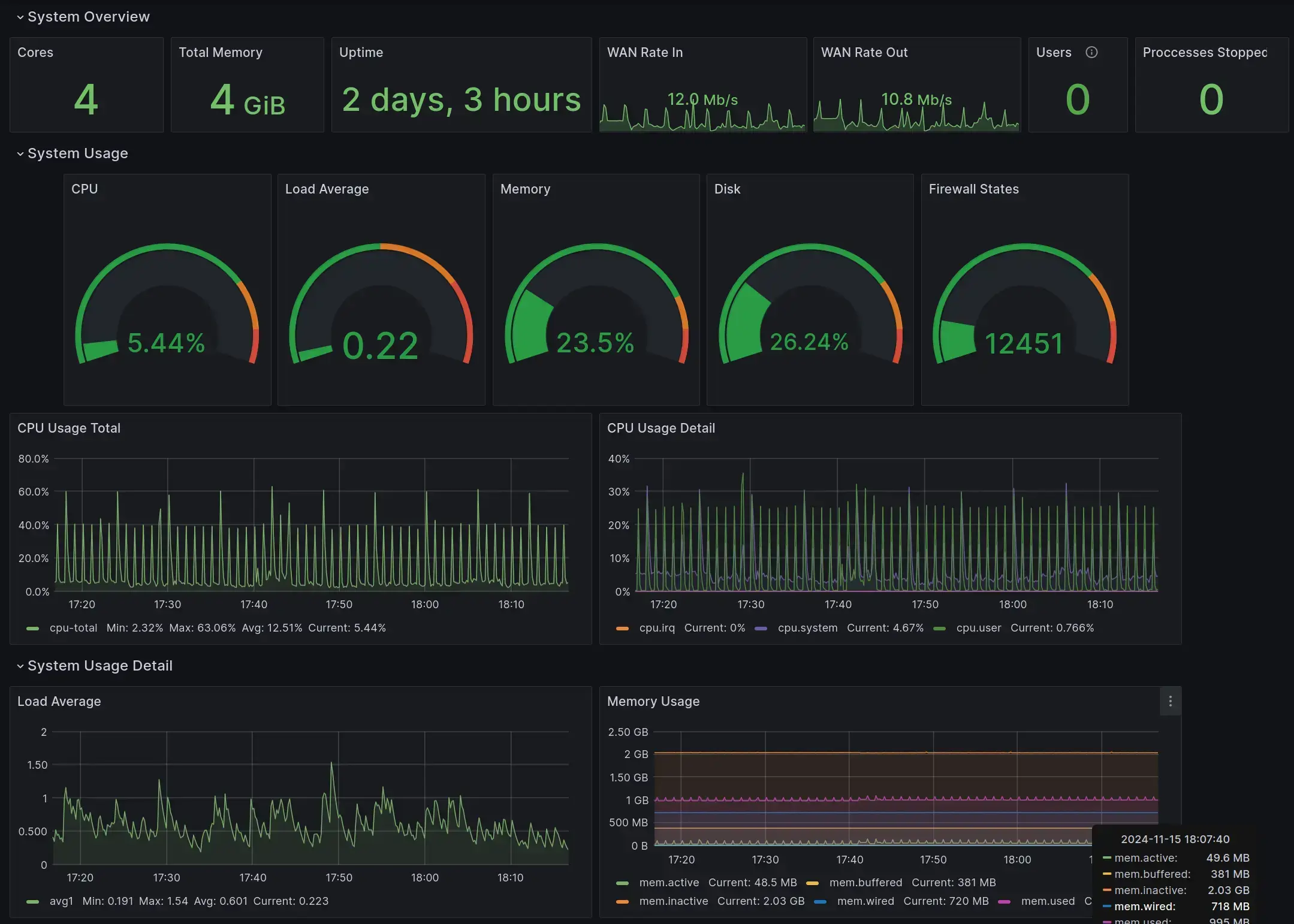Toggle mem.buffered series legend label
Viewport: 1294px width, 924px height.
pos(865,883)
